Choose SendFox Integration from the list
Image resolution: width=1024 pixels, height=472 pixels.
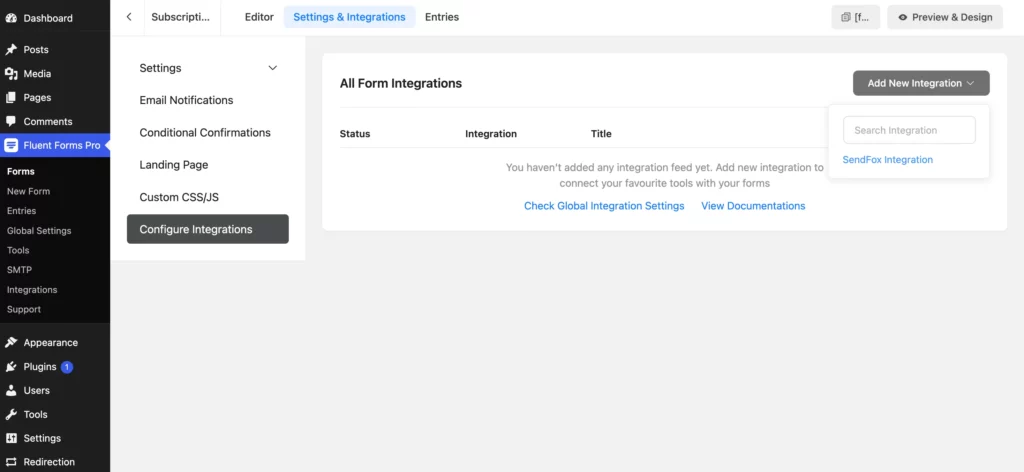(888, 159)
